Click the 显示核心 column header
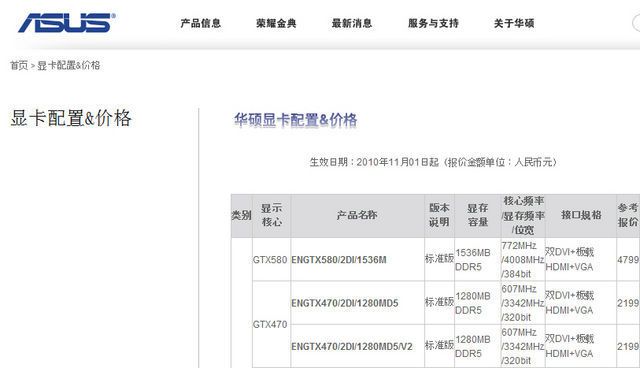The height and width of the screenshot is (368, 640). point(271,215)
